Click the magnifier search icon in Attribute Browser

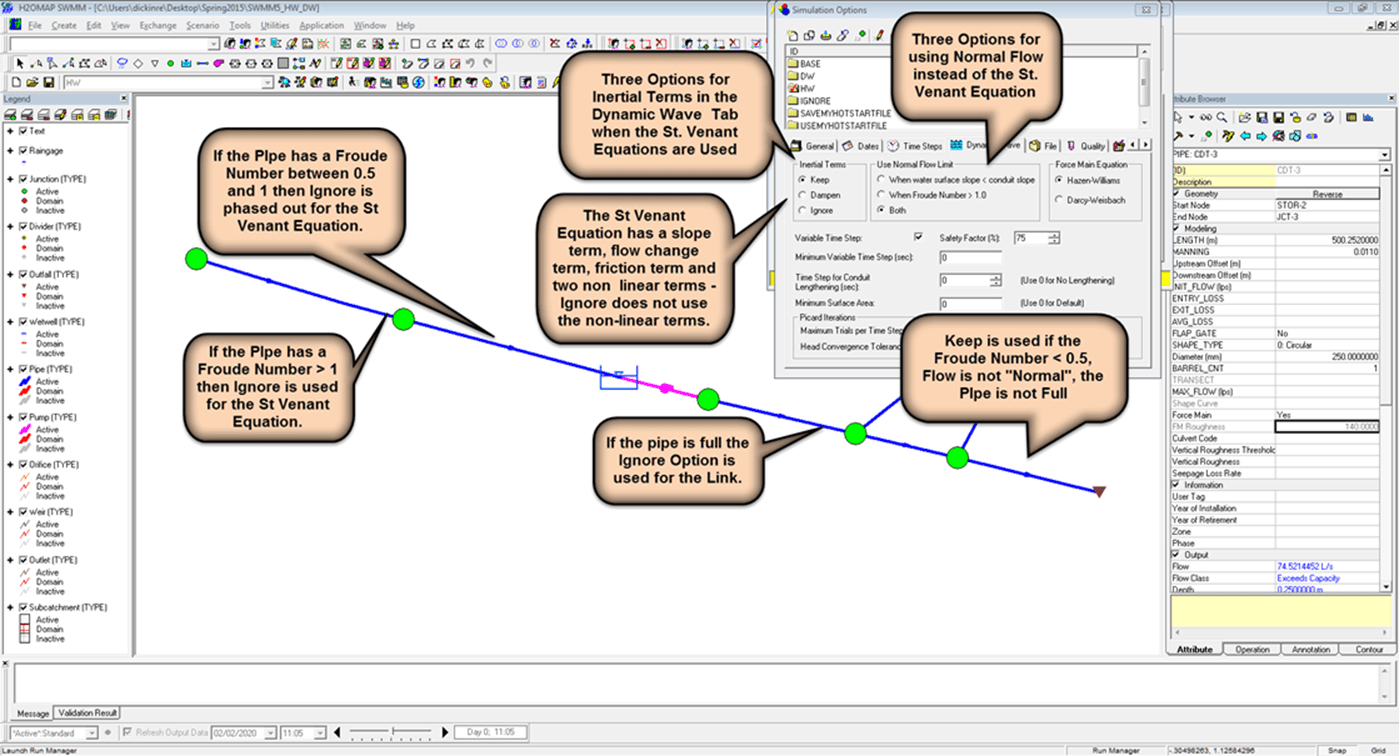point(1221,117)
